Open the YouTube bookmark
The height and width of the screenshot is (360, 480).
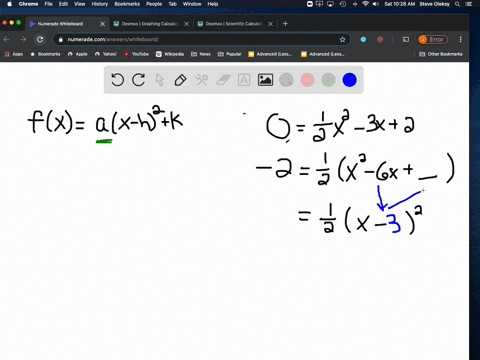[136, 54]
